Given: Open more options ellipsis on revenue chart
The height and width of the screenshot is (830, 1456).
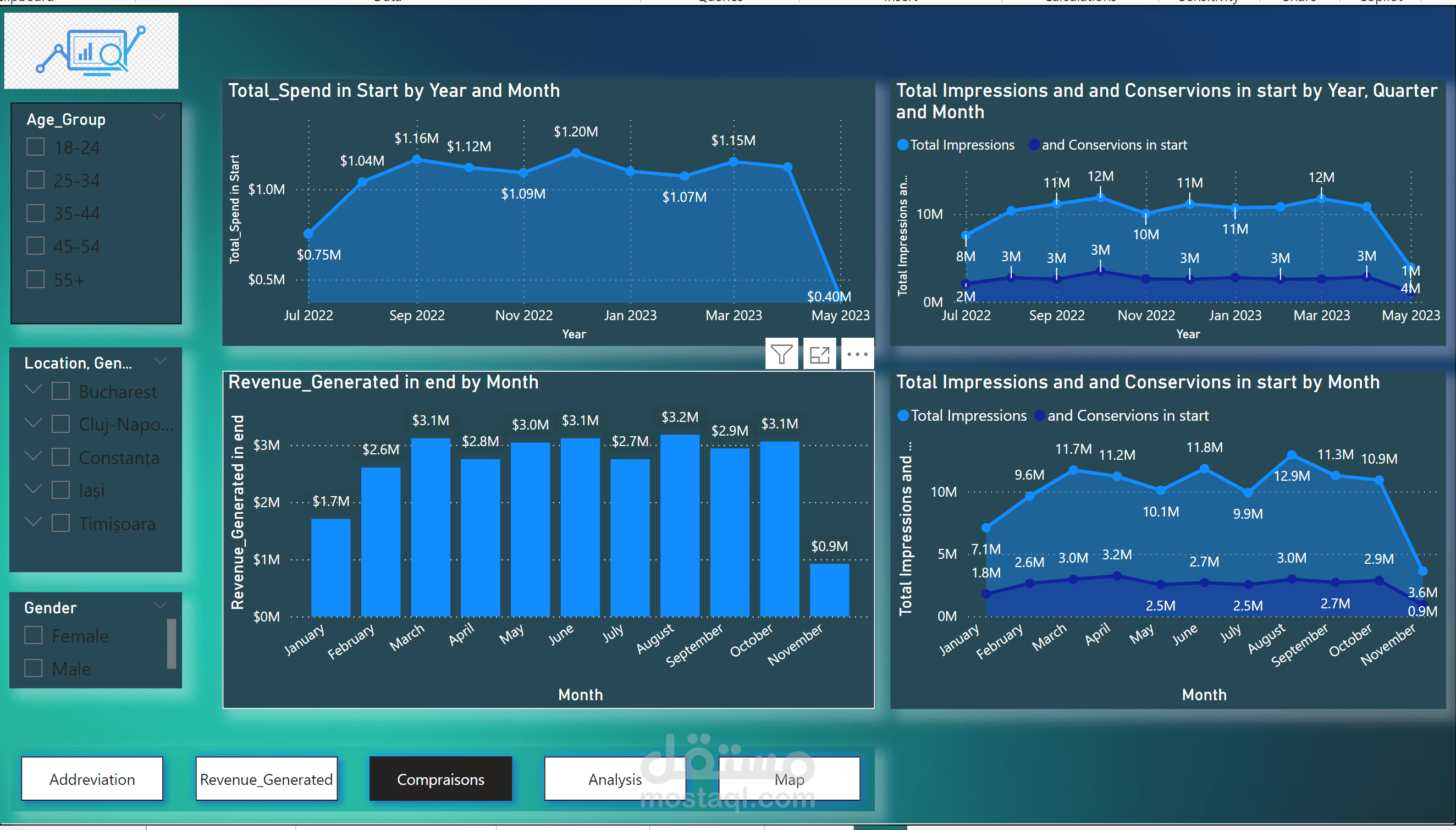Looking at the screenshot, I should pos(857,354).
